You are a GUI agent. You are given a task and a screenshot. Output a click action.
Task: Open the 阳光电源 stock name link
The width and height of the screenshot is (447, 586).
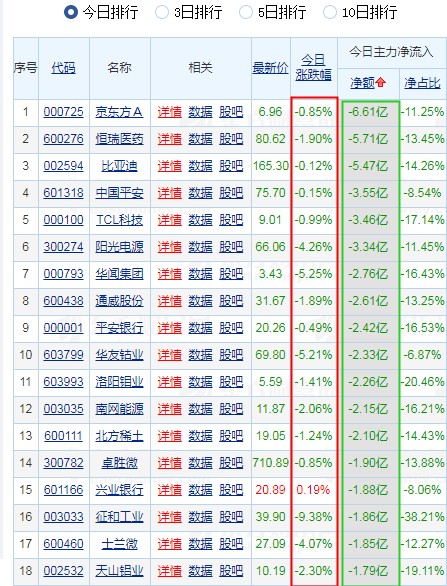point(119,247)
